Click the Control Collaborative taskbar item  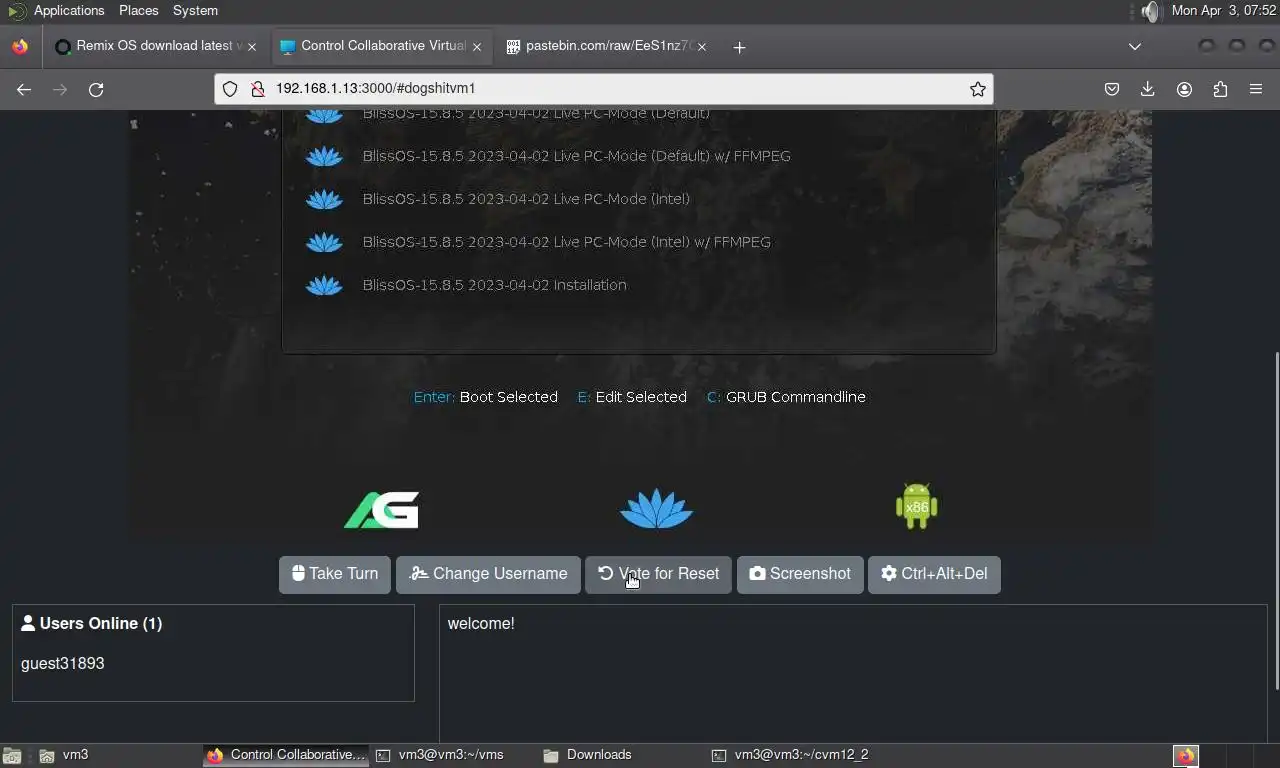(286, 756)
